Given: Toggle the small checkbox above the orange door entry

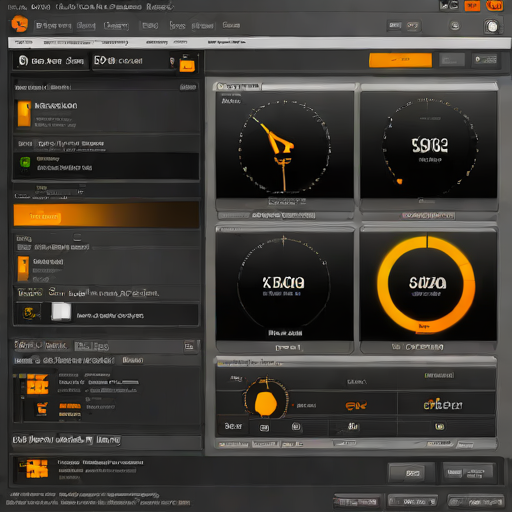Looking at the screenshot, I should [77, 238].
